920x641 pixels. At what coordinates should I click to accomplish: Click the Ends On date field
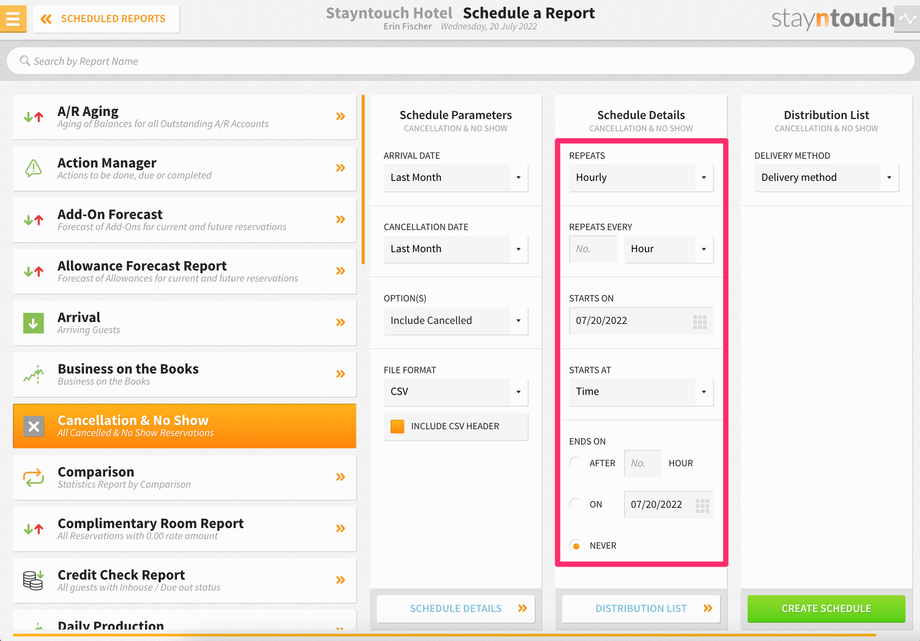click(x=668, y=504)
